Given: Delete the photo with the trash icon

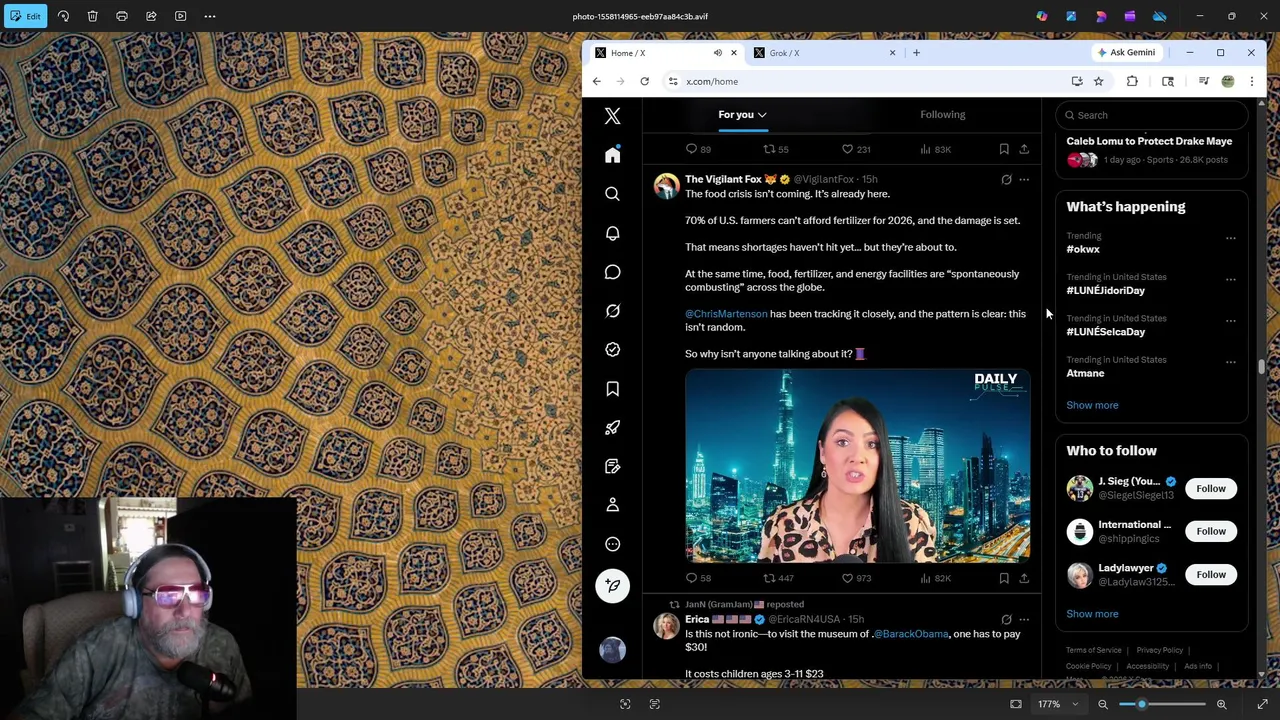Looking at the screenshot, I should (92, 16).
